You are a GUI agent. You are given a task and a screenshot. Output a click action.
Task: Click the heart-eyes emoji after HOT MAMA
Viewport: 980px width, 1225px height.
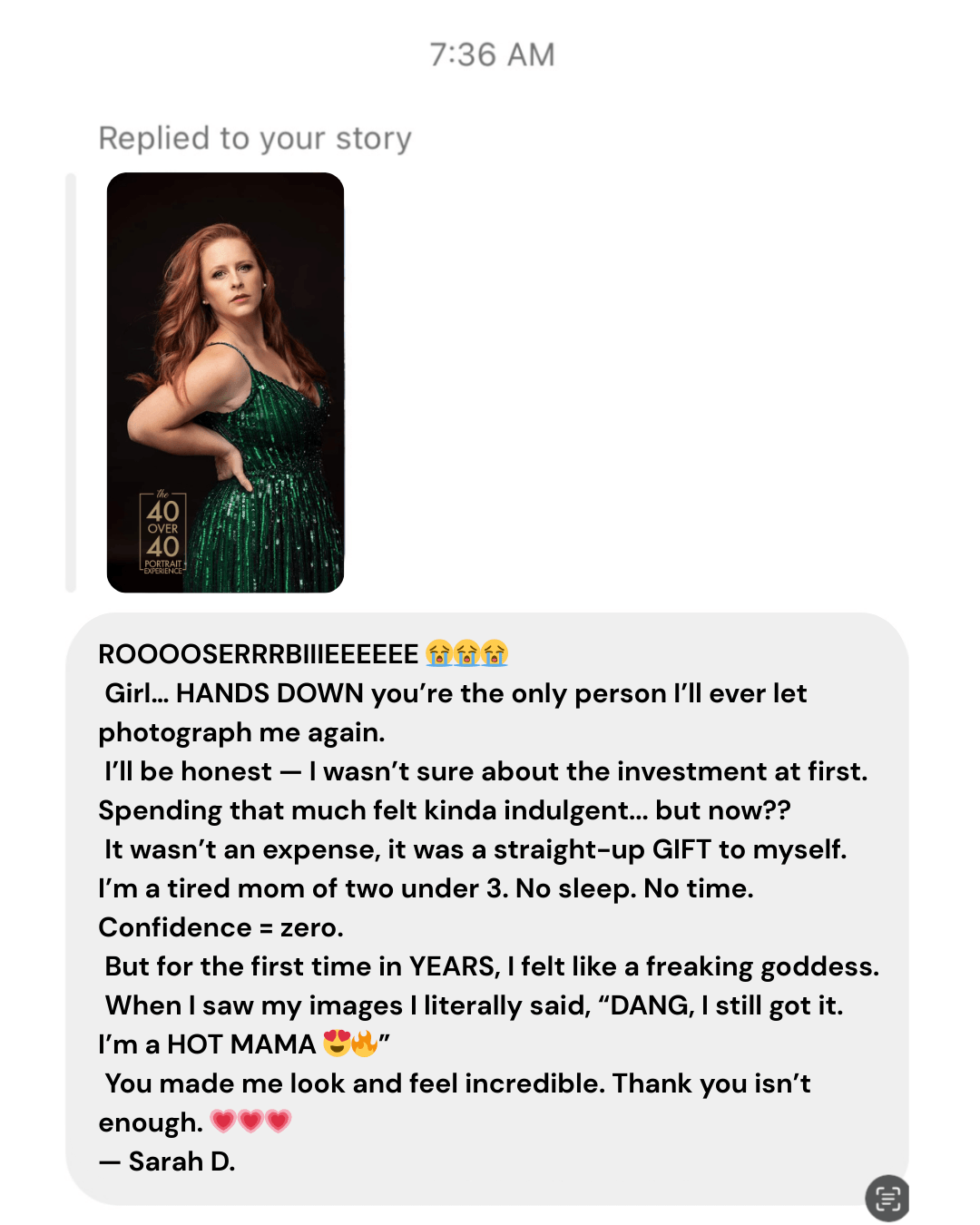pyautogui.click(x=337, y=1044)
